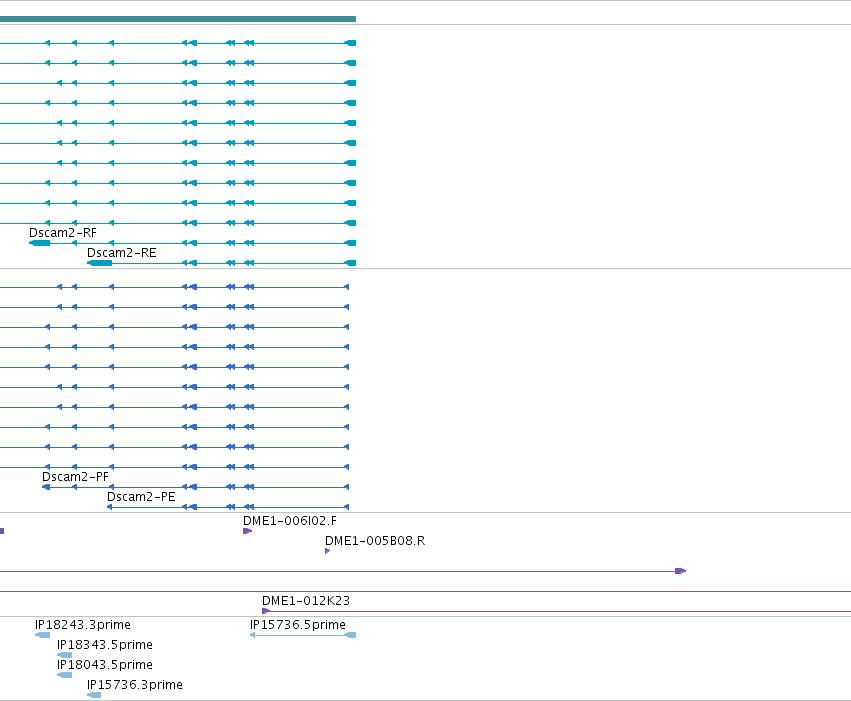Click the IP15736.3prime label
The width and height of the screenshot is (851, 701).
pos(135,685)
